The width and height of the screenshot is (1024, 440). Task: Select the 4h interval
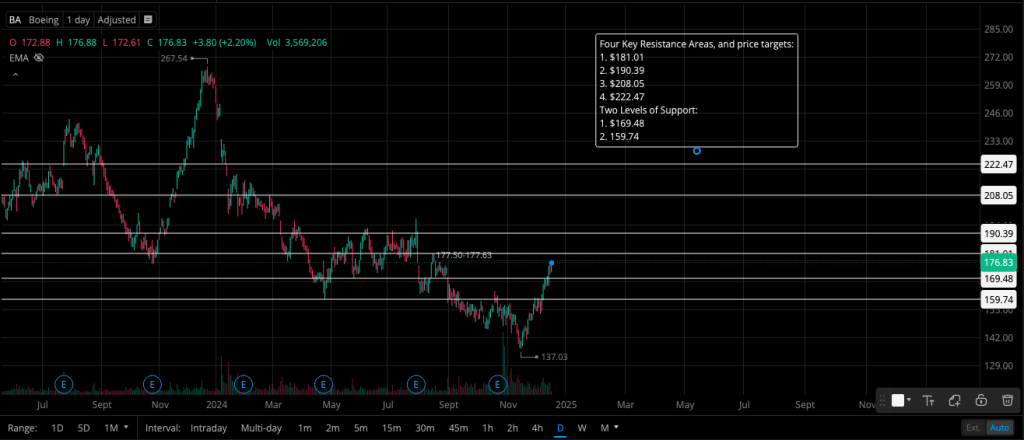pyautogui.click(x=537, y=428)
